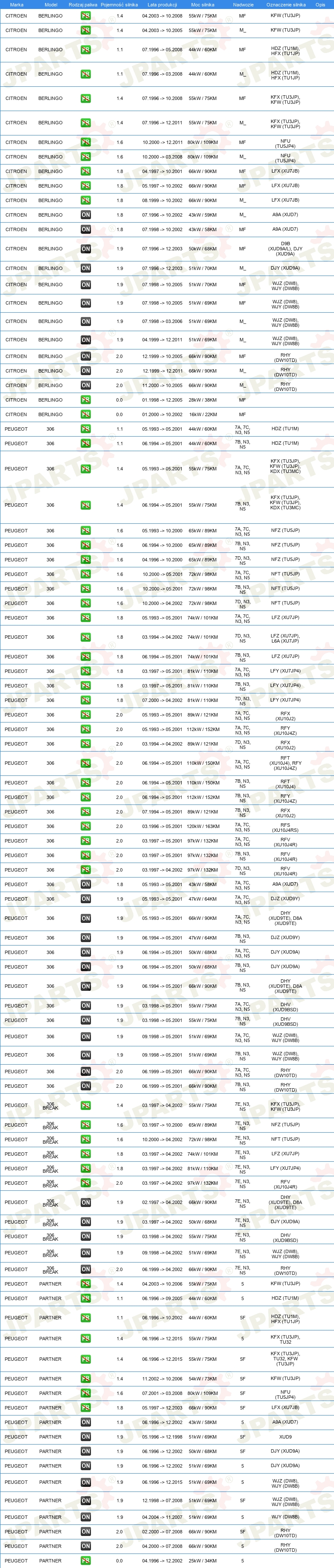Select the 03.1996 -> 05.2001 production years cell
This screenshot has width=334, height=1568.
point(162,827)
